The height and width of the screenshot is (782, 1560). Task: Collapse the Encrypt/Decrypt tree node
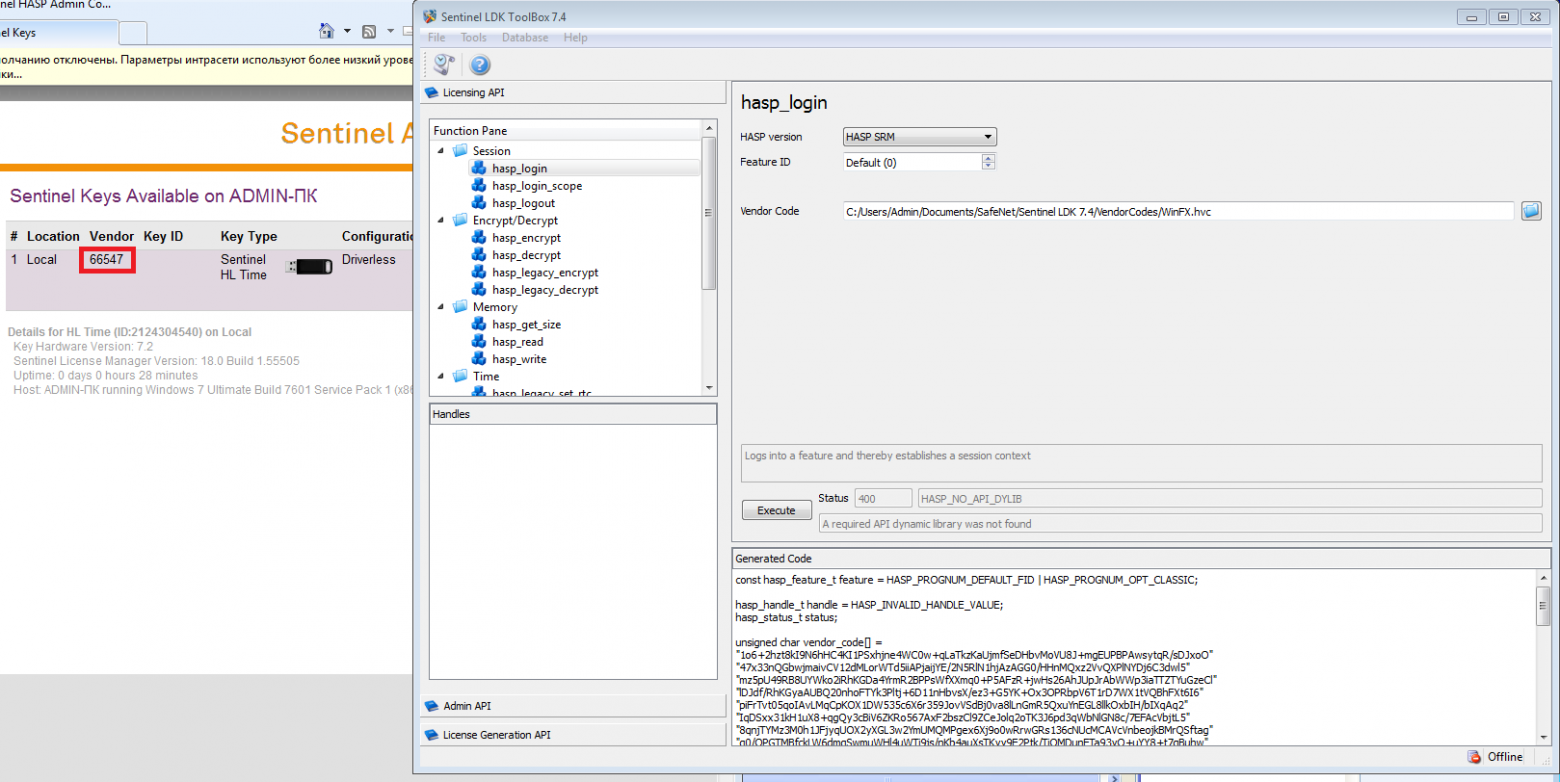(441, 220)
